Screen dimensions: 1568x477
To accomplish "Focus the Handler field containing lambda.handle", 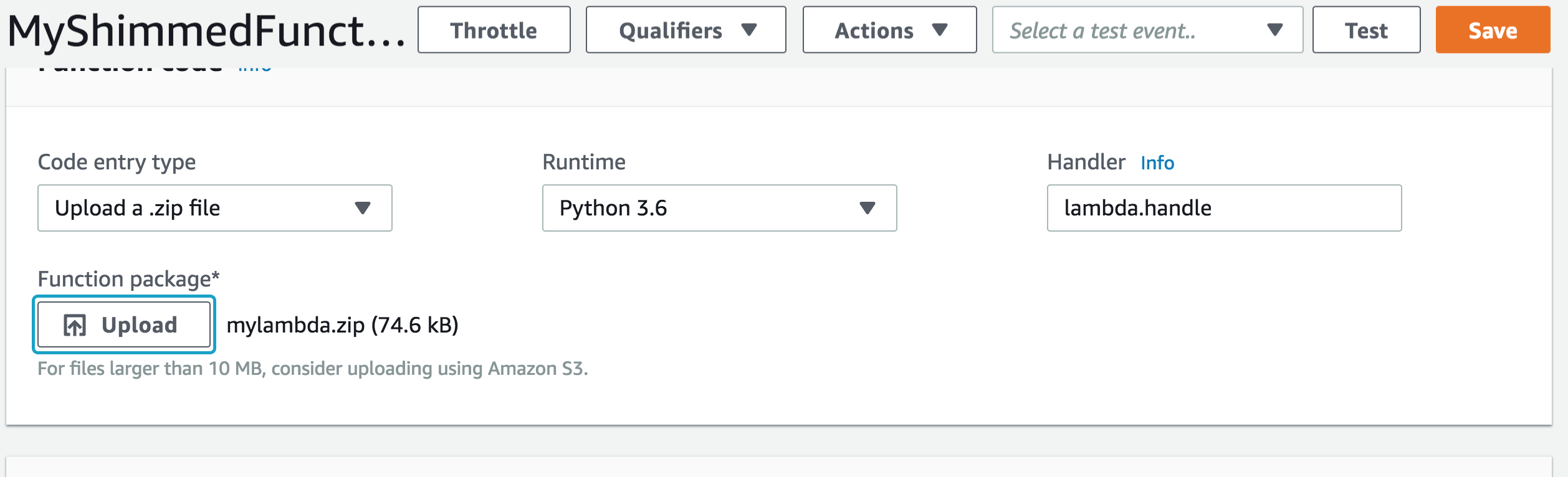I will [1224, 208].
